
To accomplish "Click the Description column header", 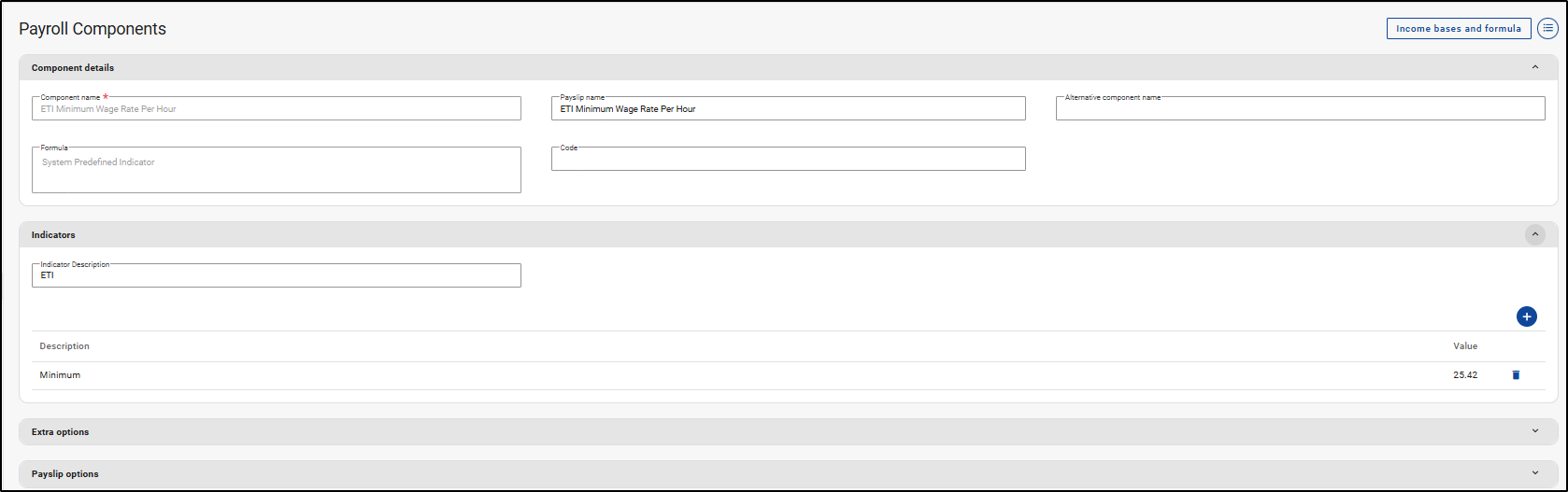I will click(x=64, y=346).
